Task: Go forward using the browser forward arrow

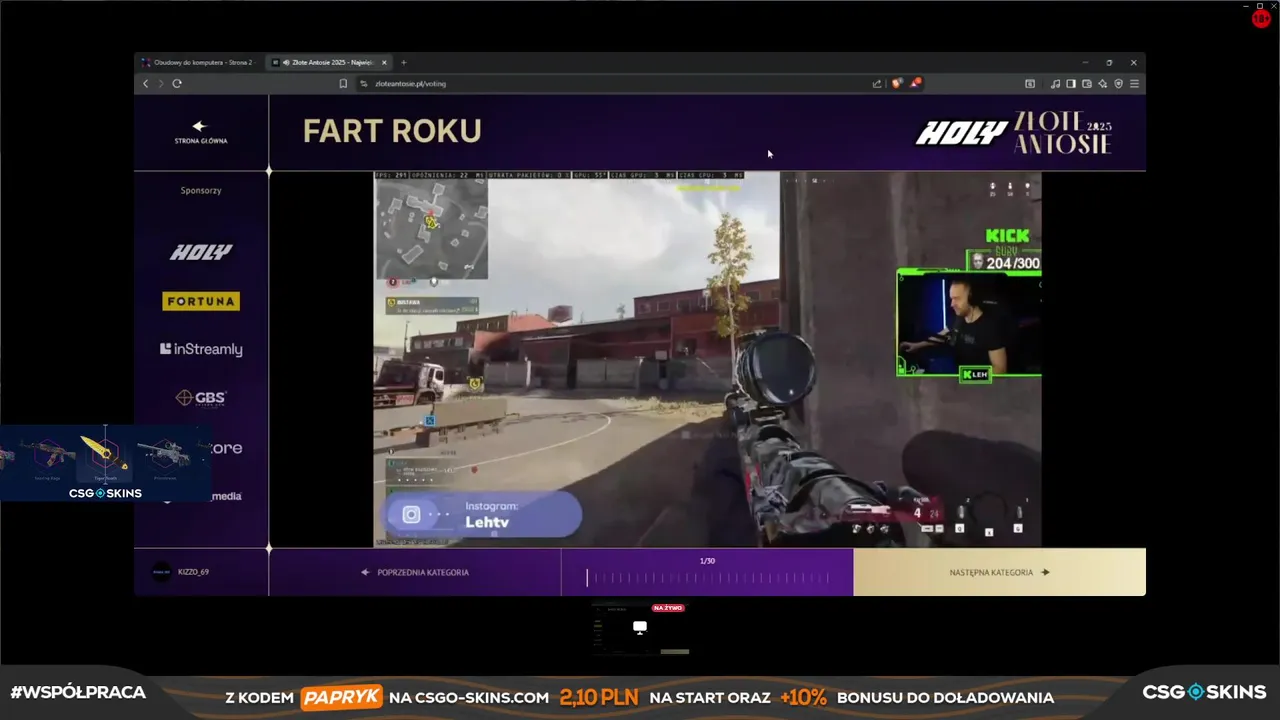Action: (x=160, y=84)
